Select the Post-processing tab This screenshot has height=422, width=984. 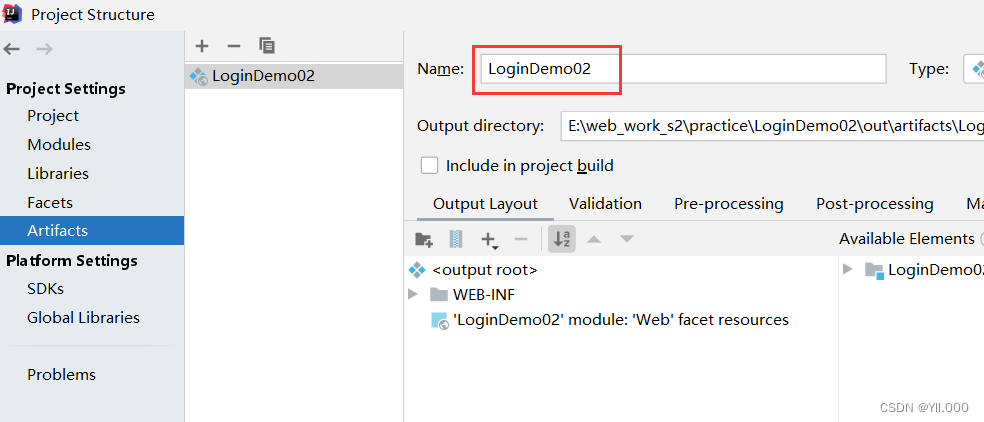[874, 203]
